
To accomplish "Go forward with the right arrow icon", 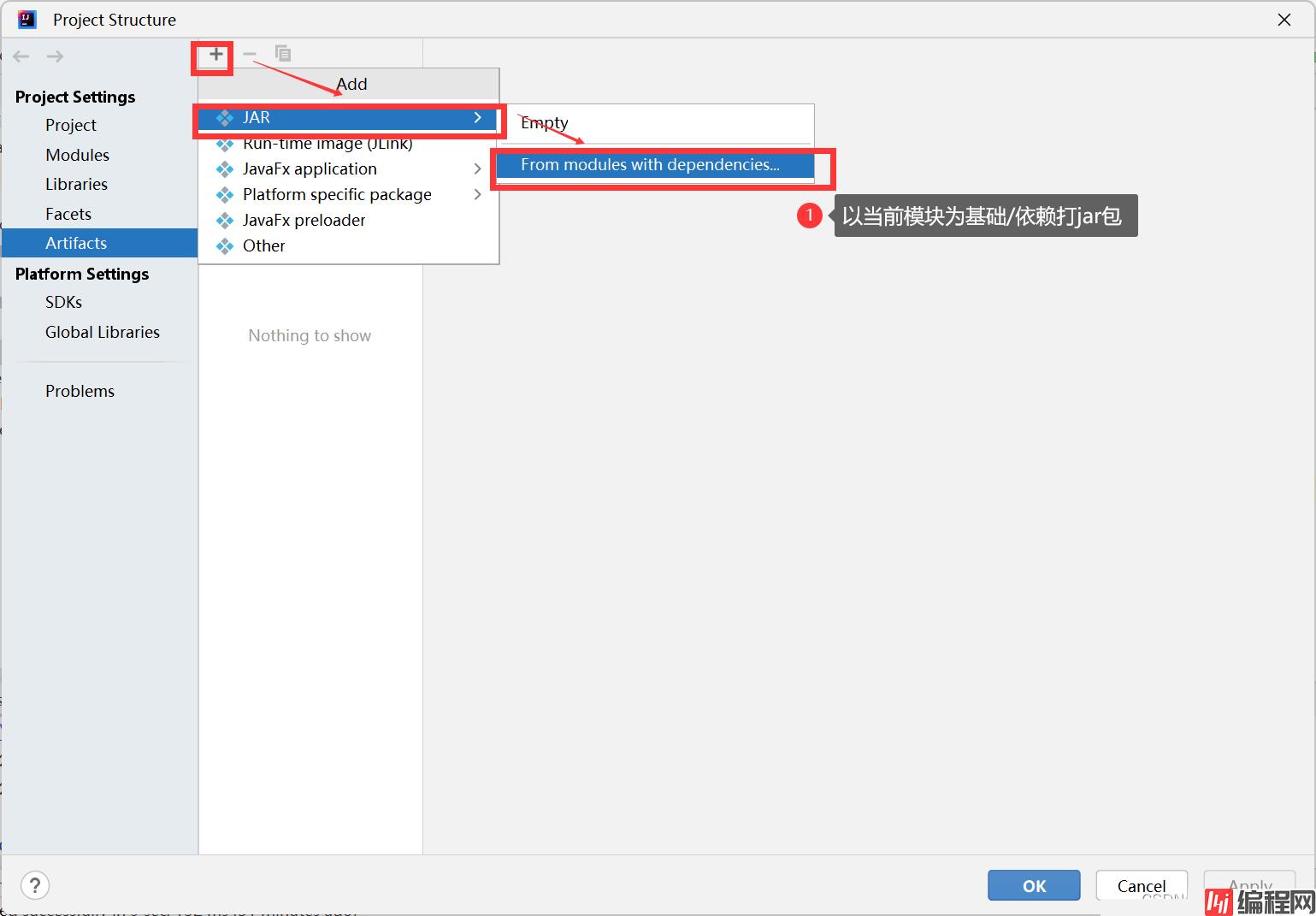I will 55,56.
